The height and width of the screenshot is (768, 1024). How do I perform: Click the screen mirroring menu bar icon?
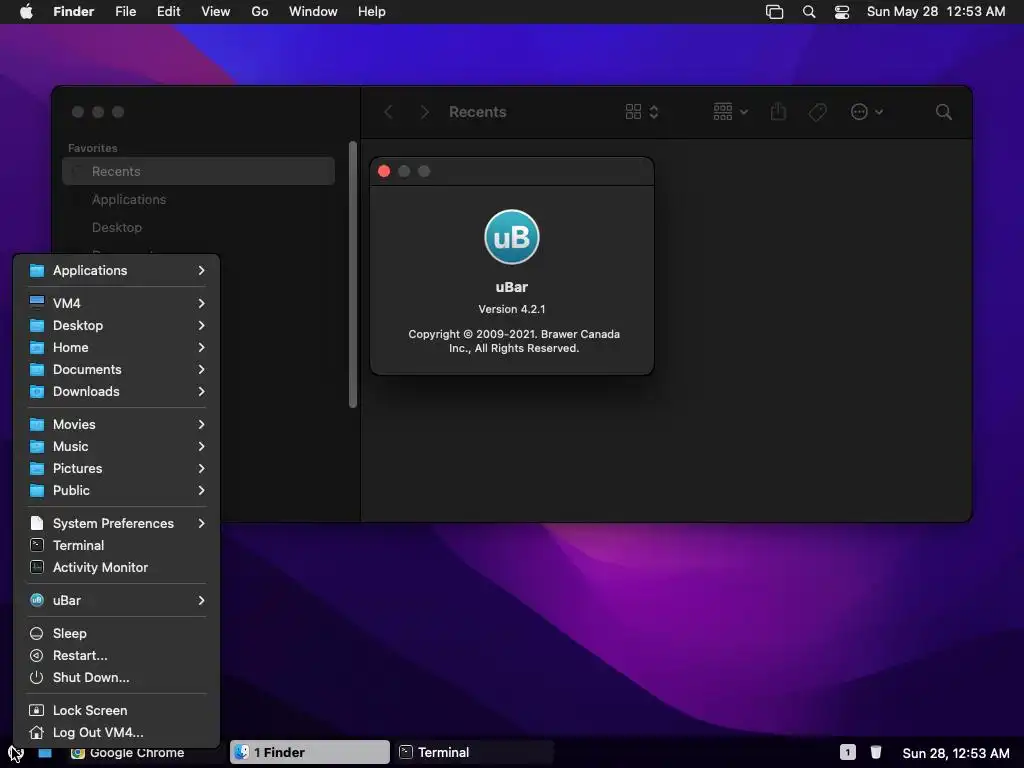click(x=775, y=12)
